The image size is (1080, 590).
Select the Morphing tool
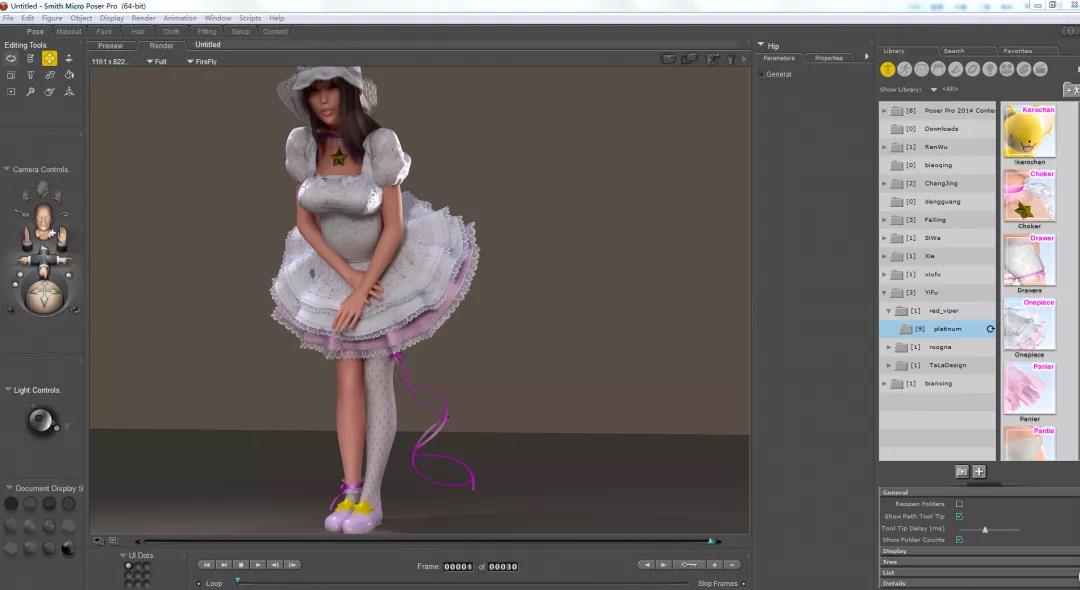click(x=50, y=92)
